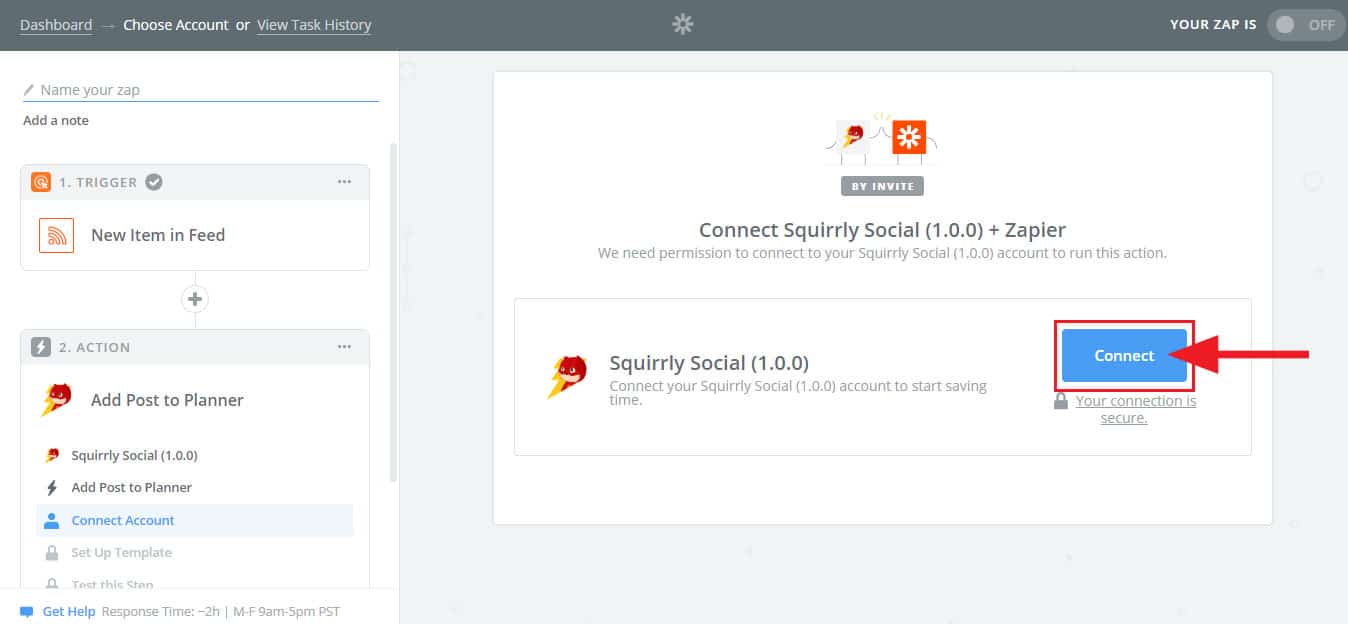Open the Action step options menu

click(x=344, y=347)
